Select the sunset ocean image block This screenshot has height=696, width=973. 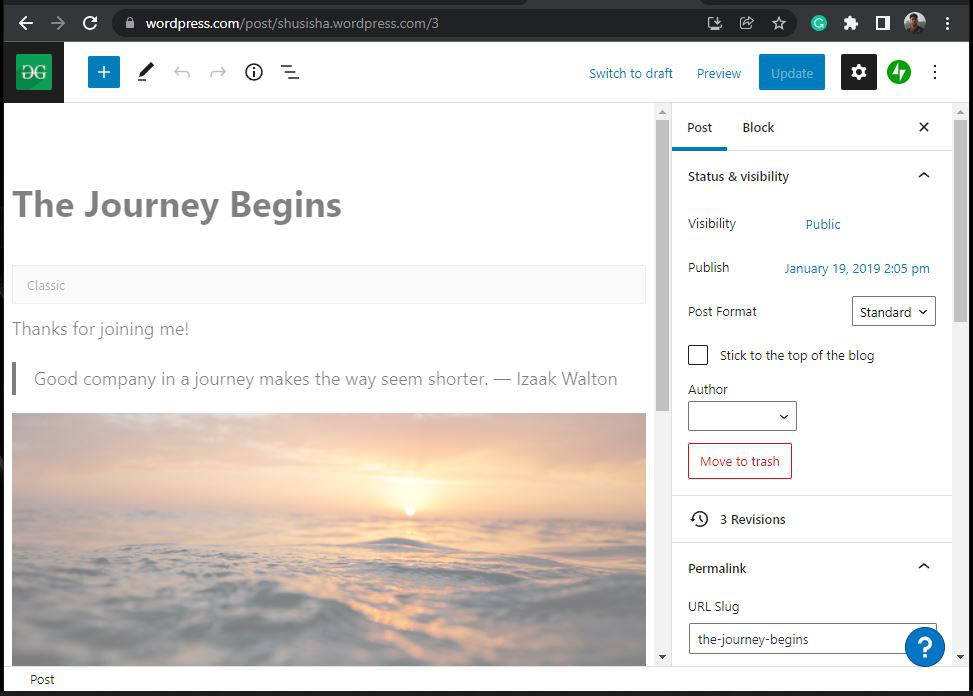(x=329, y=540)
